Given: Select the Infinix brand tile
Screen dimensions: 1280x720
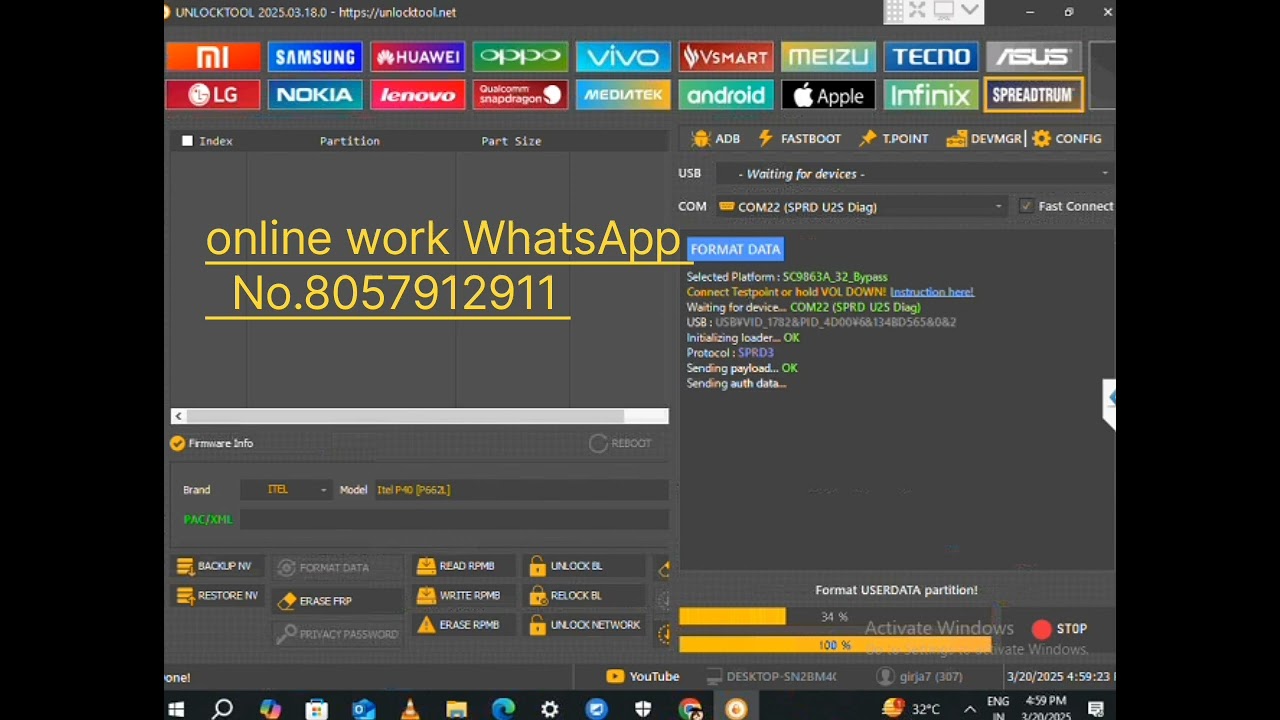Looking at the screenshot, I should (930, 95).
